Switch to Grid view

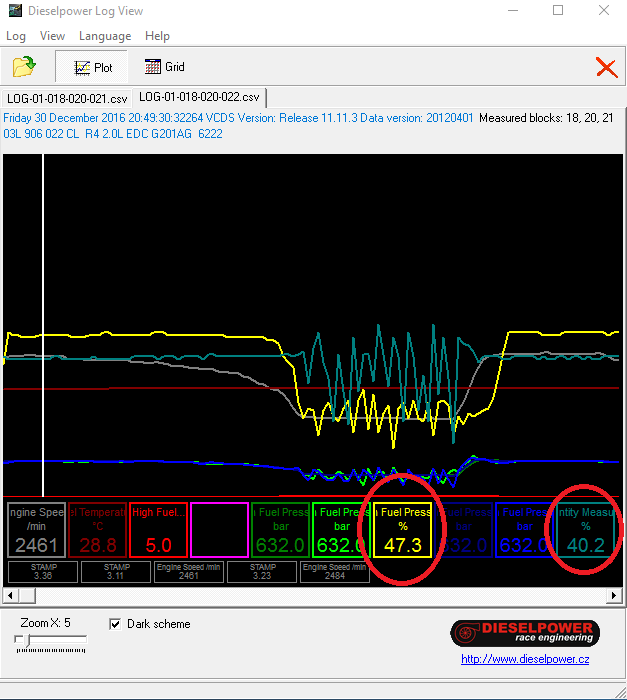165,67
